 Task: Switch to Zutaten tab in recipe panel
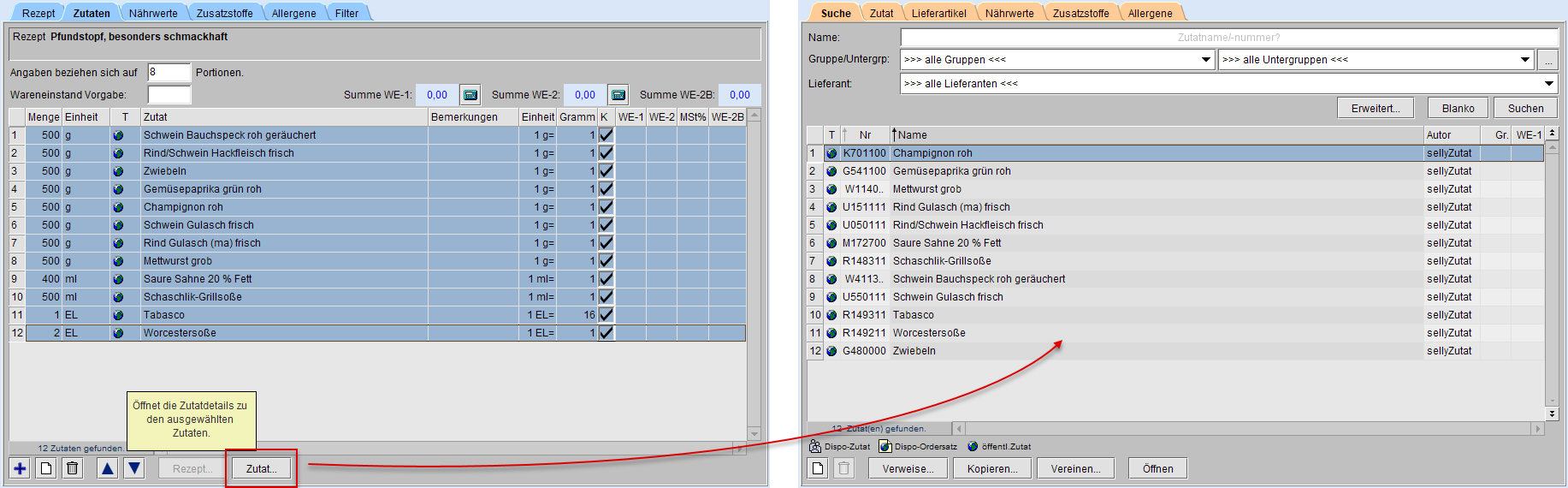click(x=92, y=13)
